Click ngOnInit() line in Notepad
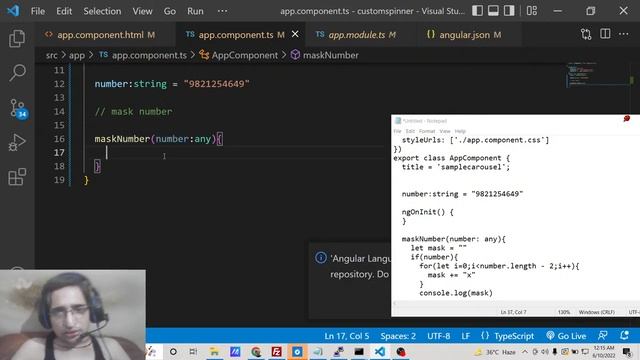Screen dimensions: 640x360 pyautogui.click(x=427, y=212)
